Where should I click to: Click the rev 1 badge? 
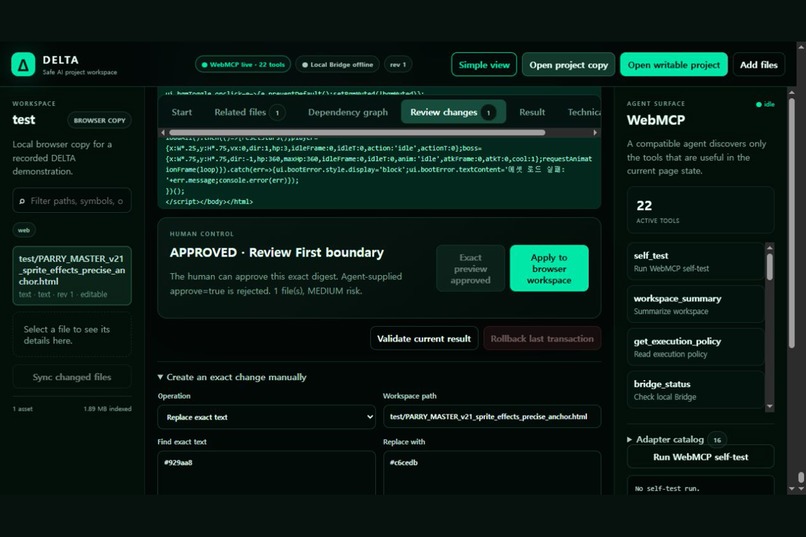coord(398,65)
